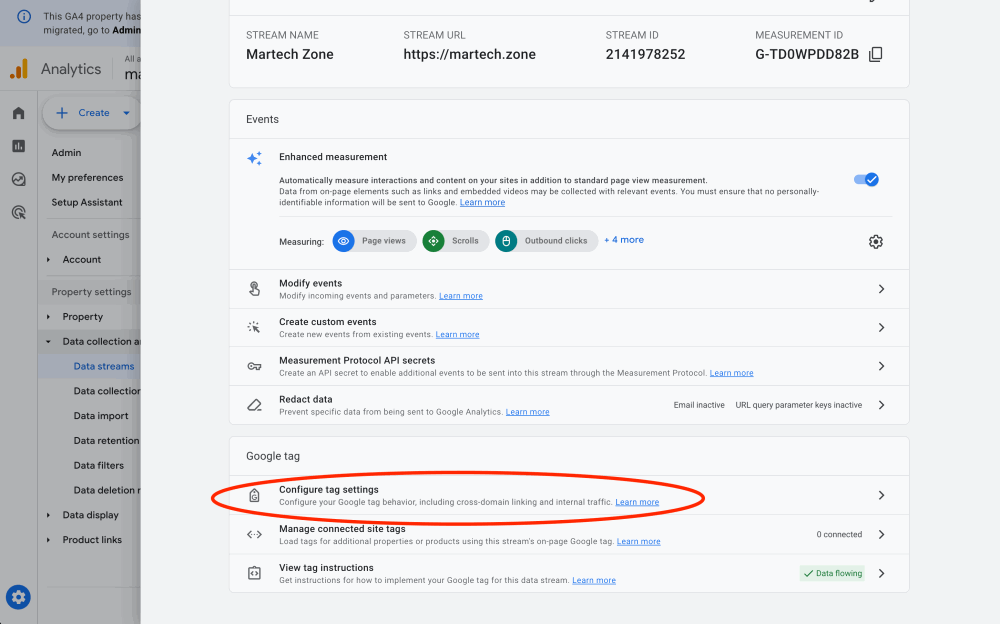
Task: Open Learn more link for Modify events
Action: 460,296
